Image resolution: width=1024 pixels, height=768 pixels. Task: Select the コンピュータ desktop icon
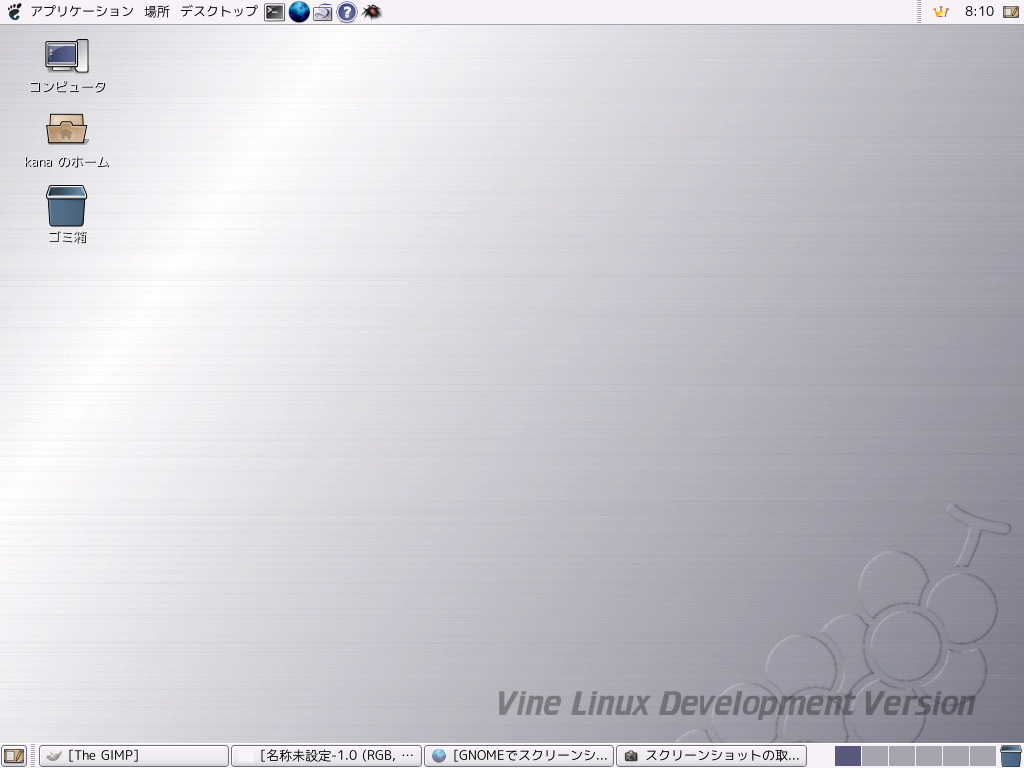[x=67, y=66]
